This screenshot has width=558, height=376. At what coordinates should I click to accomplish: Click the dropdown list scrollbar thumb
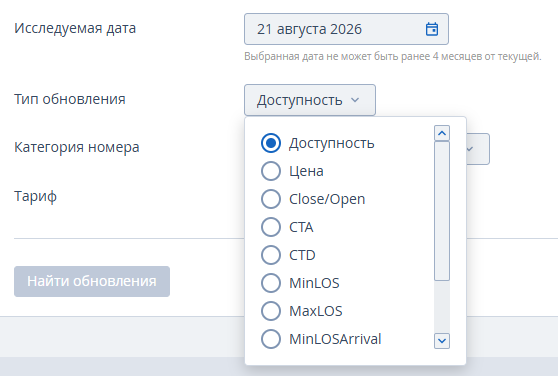pos(442,211)
